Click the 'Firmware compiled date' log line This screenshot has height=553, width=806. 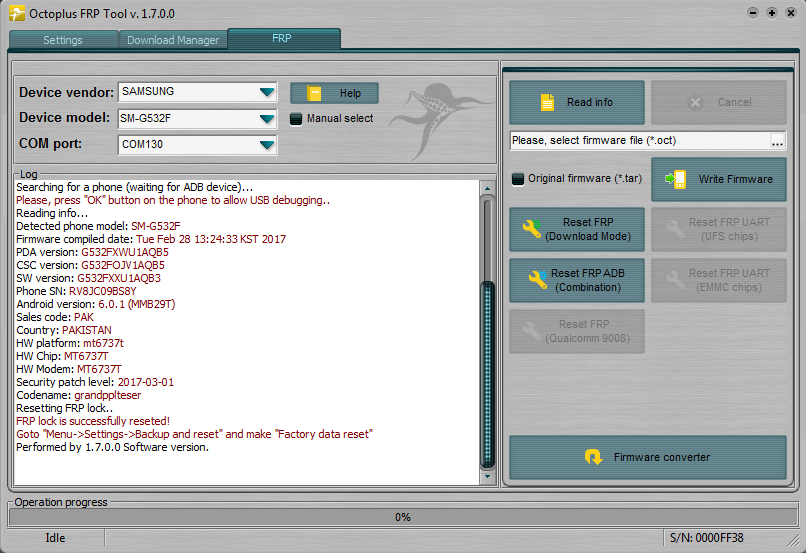coord(151,239)
